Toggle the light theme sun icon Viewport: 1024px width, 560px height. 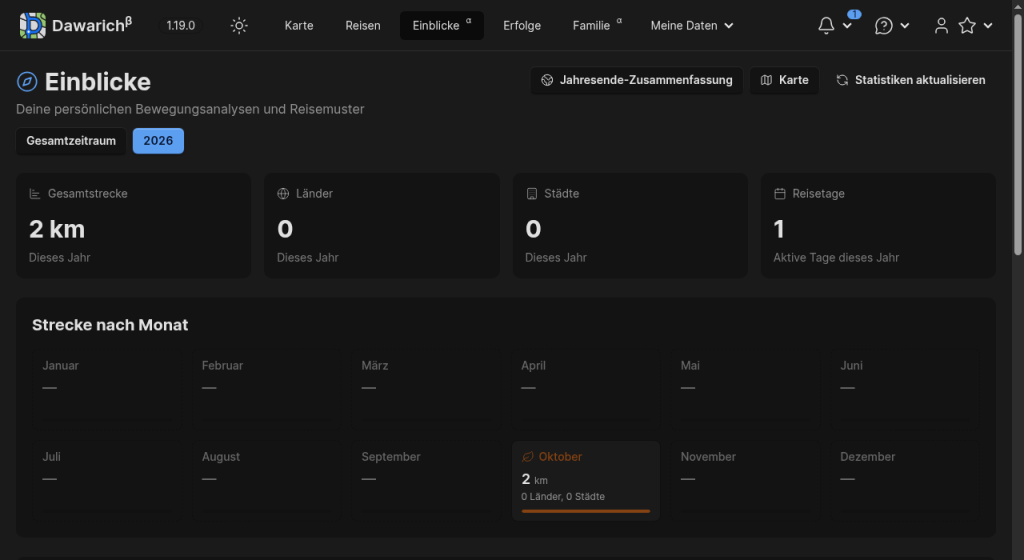click(x=239, y=25)
